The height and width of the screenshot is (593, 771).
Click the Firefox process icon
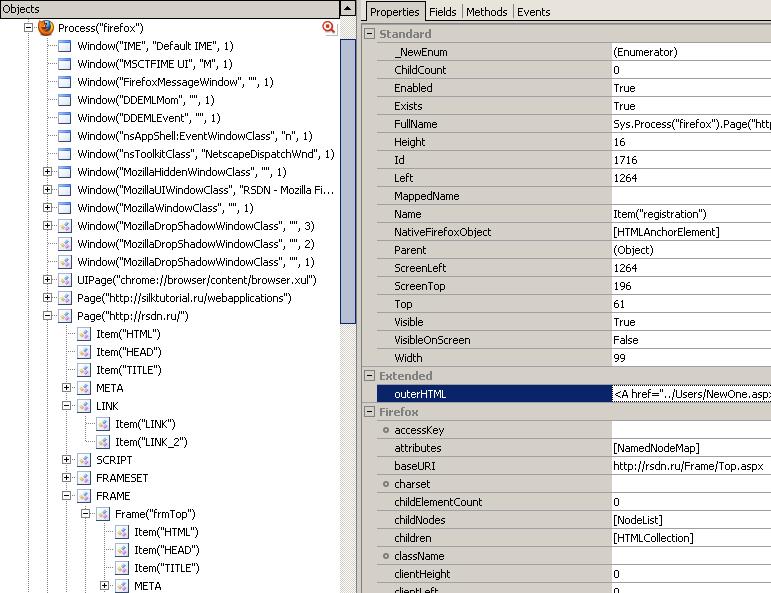pyautogui.click(x=46, y=28)
